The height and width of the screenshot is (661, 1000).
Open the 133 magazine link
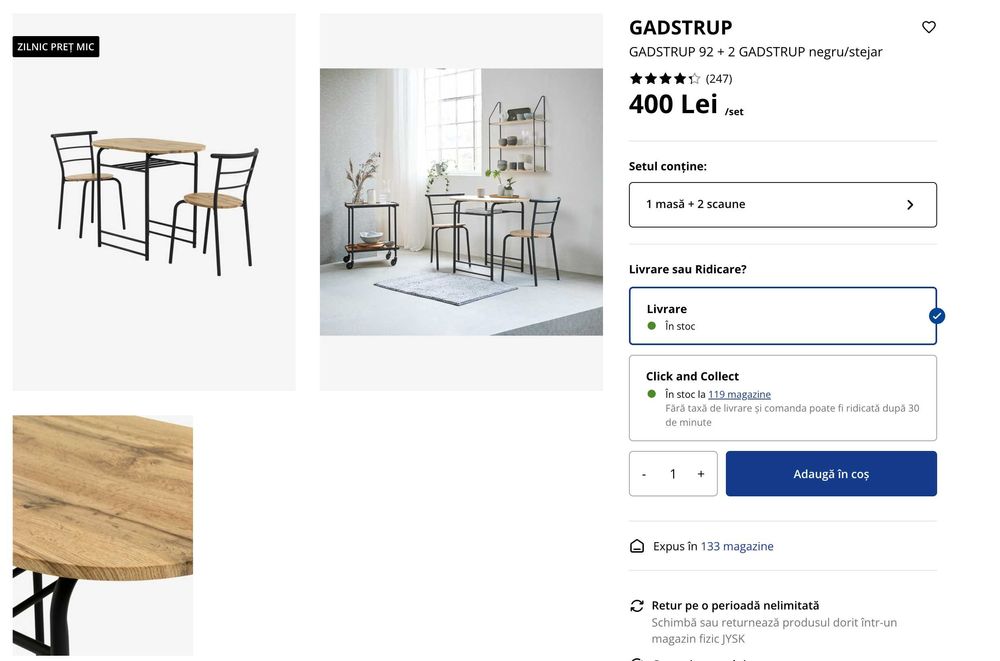(737, 546)
